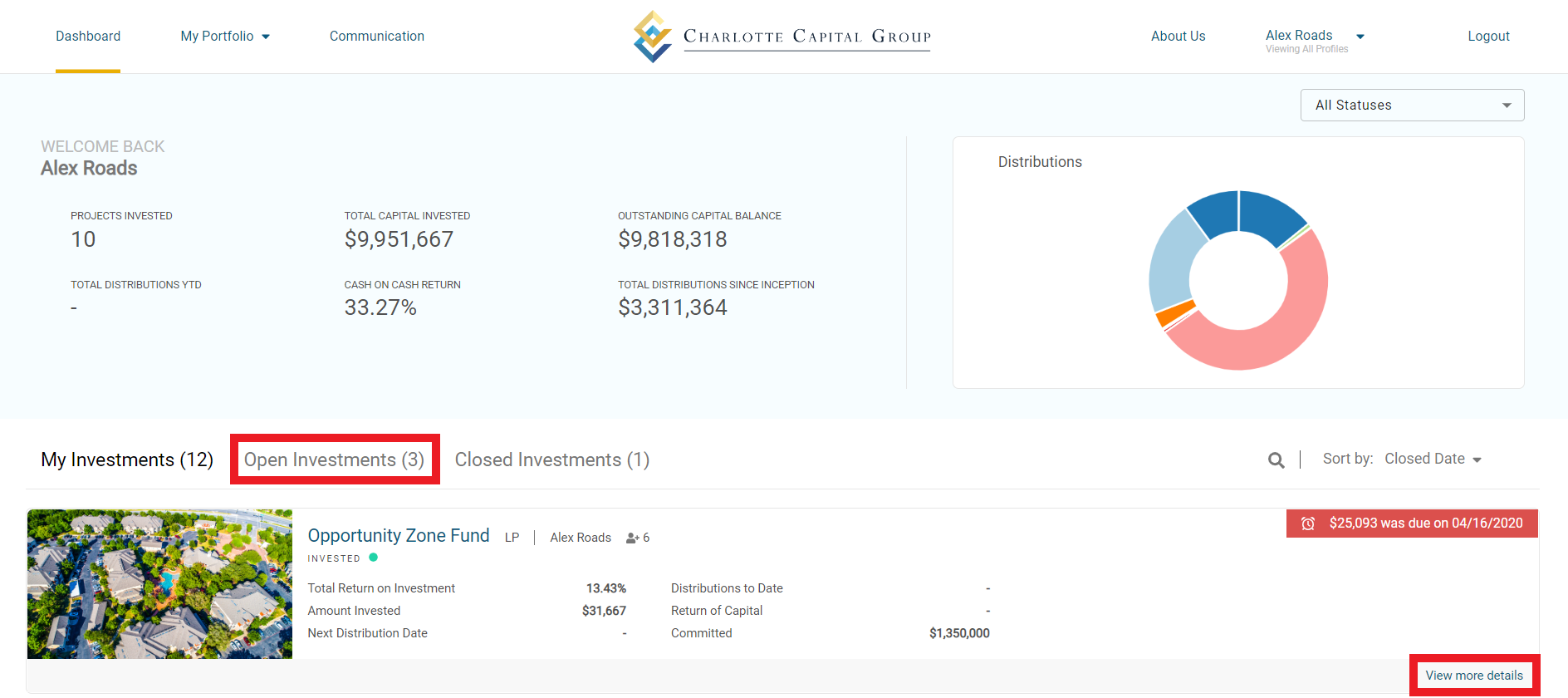
Task: Select the orange donut chart segment
Action: pyautogui.click(x=1174, y=313)
